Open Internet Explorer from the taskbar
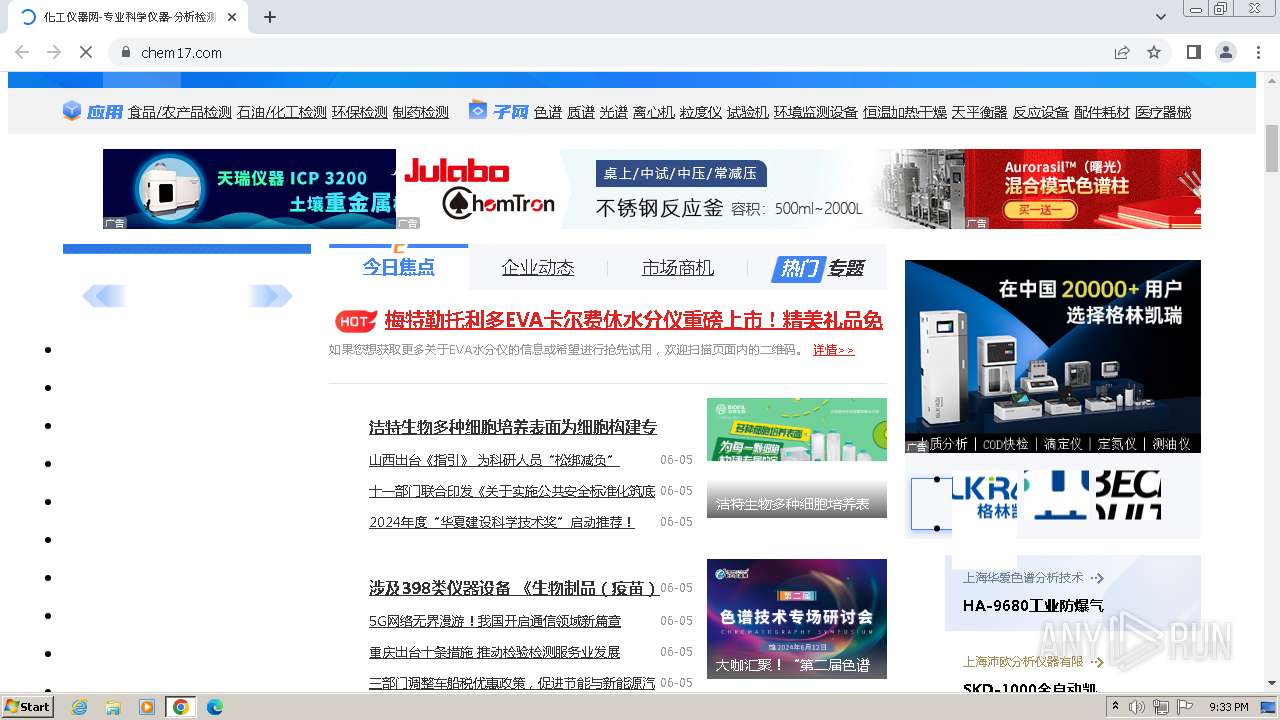This screenshot has width=1280, height=720. click(79, 707)
